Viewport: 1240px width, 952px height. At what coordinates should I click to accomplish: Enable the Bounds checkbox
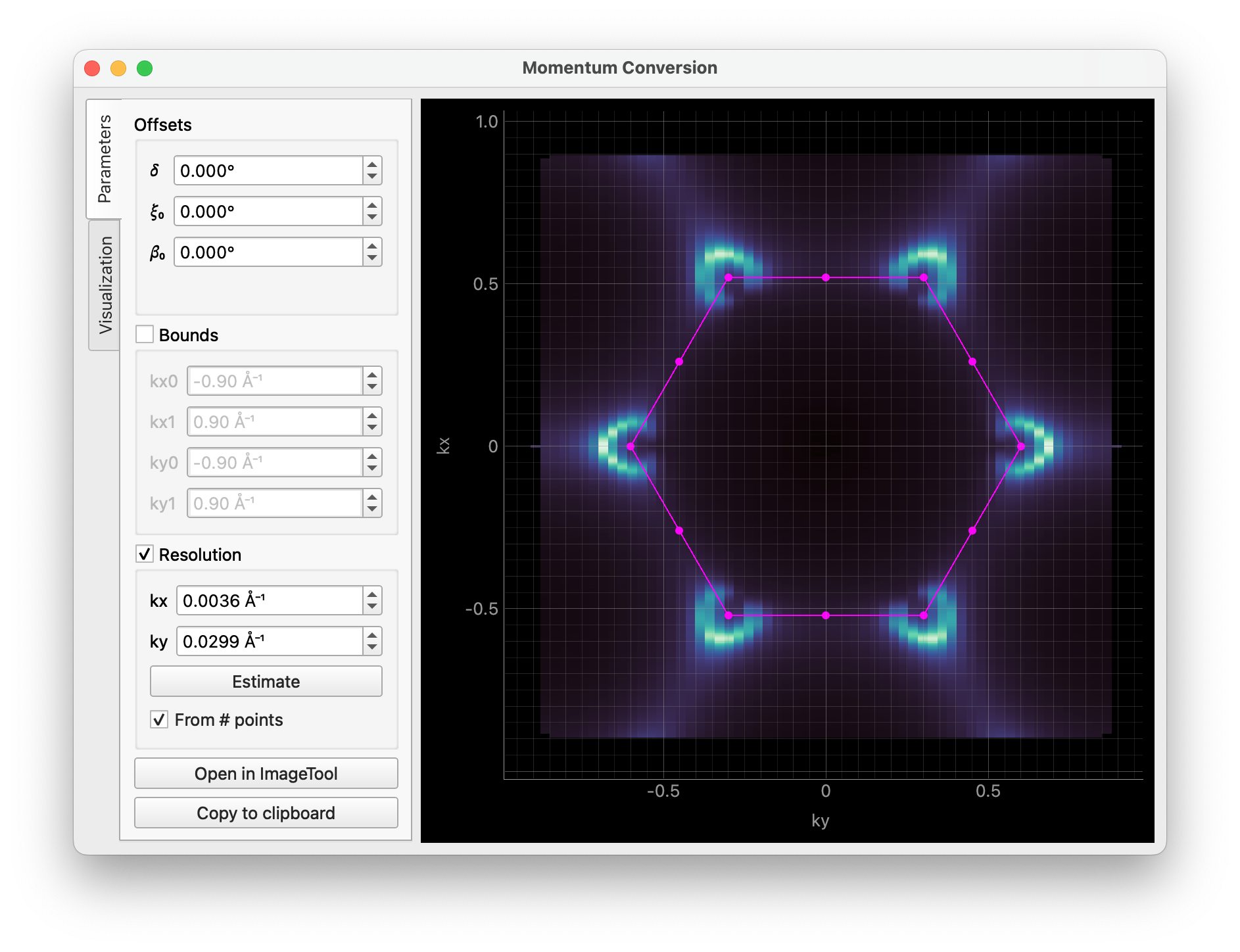pos(145,335)
